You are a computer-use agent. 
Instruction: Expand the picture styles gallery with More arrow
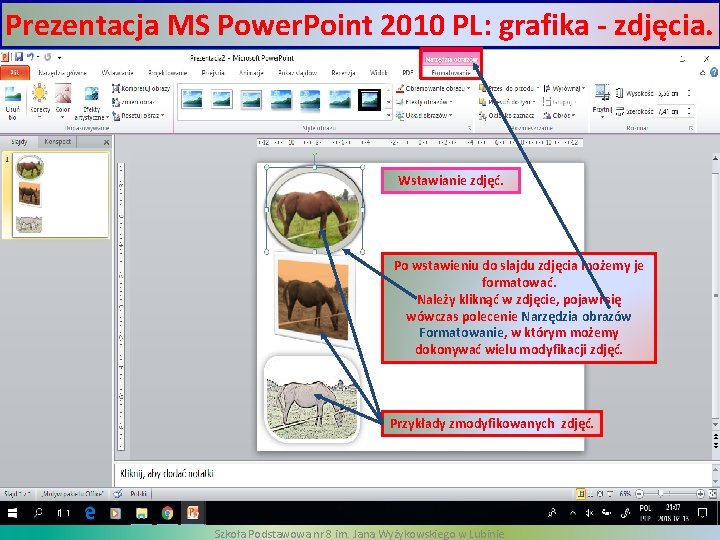389,116
